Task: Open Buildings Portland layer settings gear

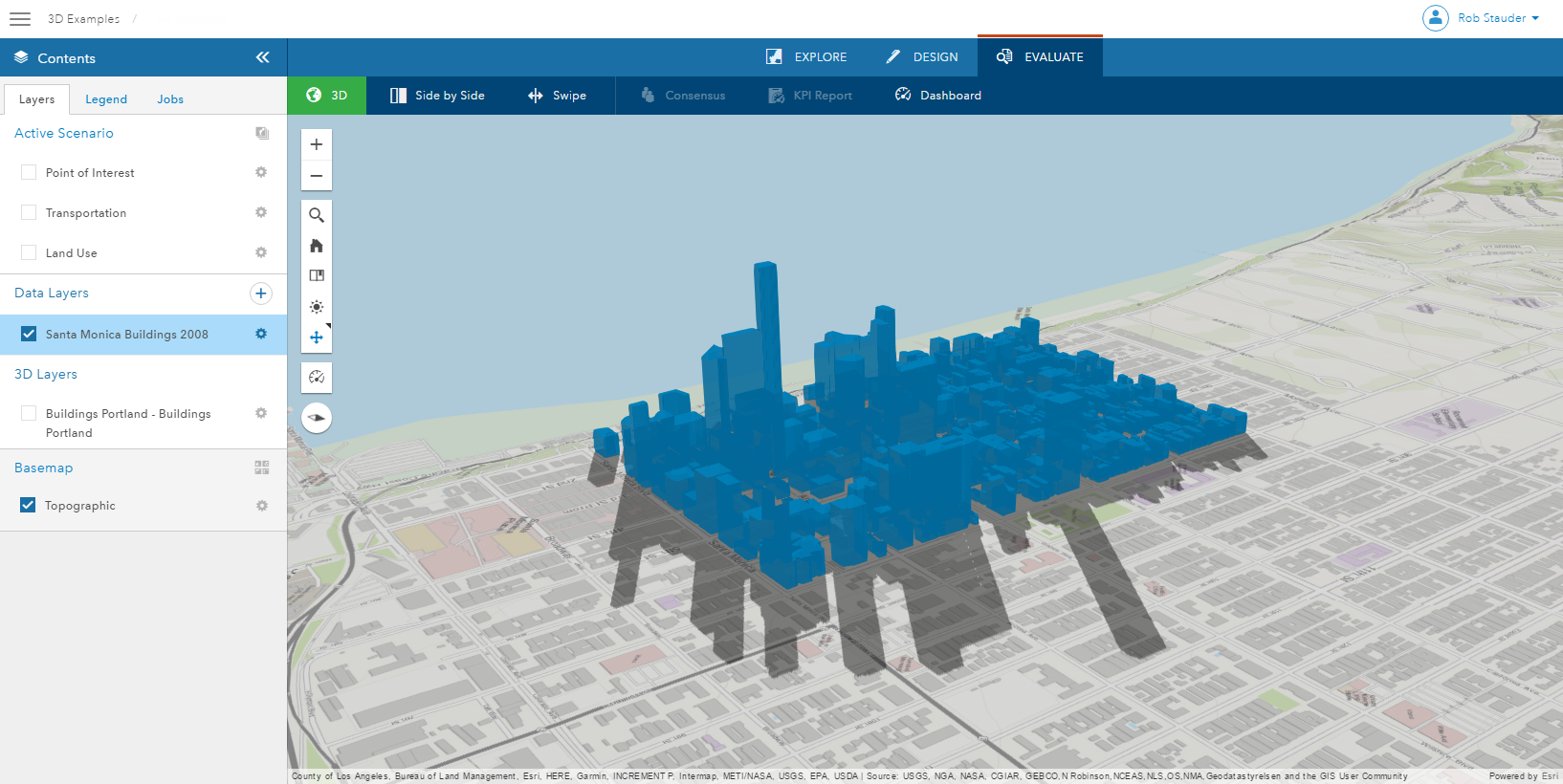Action: pyautogui.click(x=261, y=413)
